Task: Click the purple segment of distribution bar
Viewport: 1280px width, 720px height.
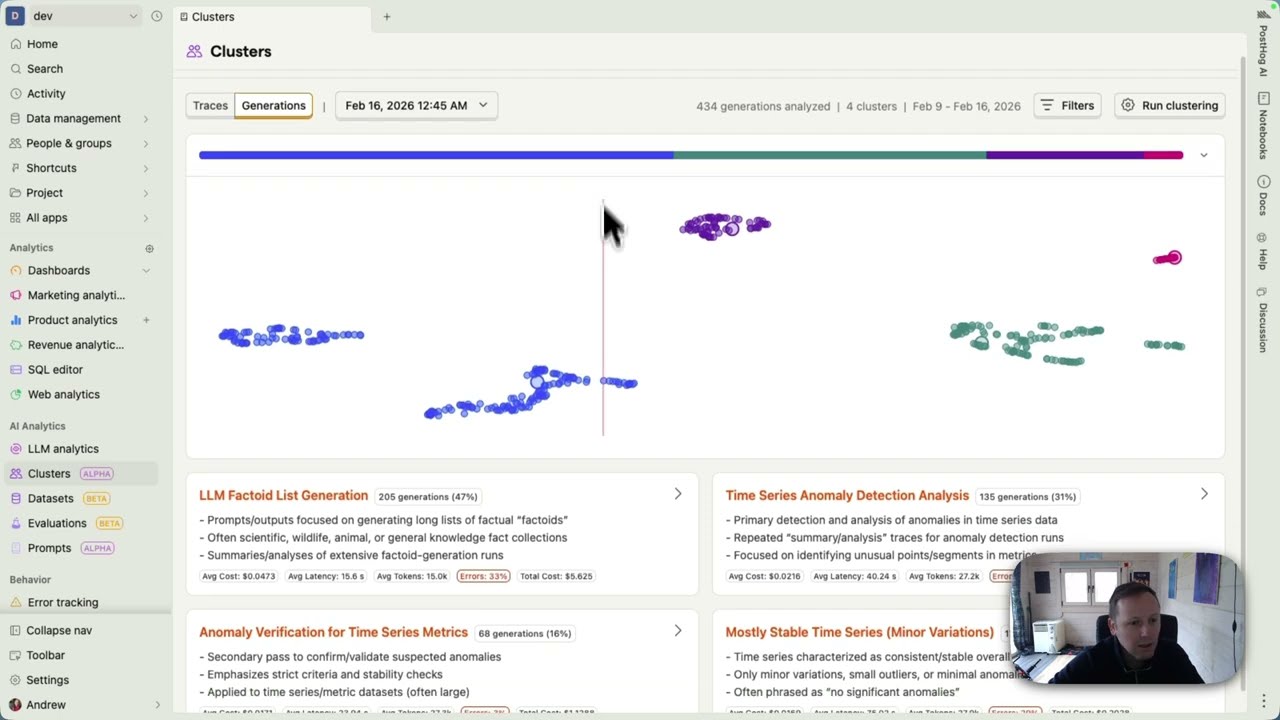Action: (x=1064, y=155)
